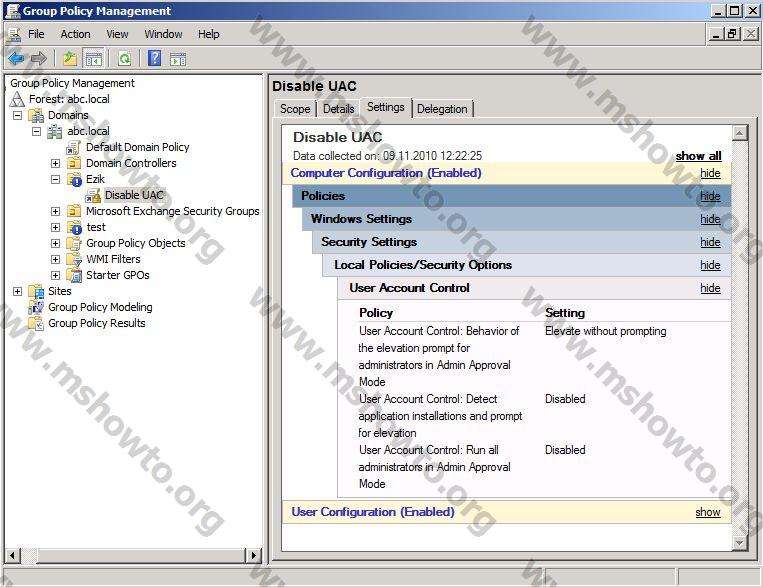
Task: Click the Sites folder icon
Action: tap(36, 291)
